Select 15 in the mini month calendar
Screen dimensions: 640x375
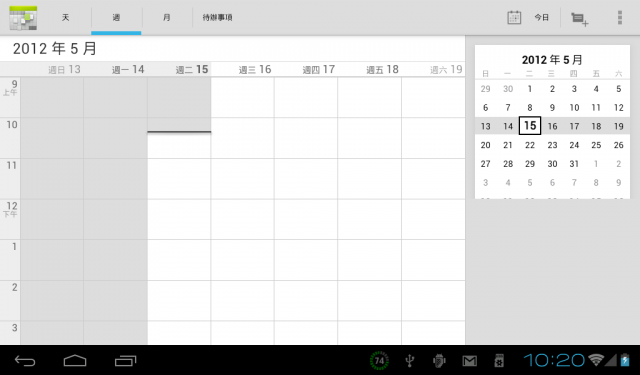(x=530, y=126)
